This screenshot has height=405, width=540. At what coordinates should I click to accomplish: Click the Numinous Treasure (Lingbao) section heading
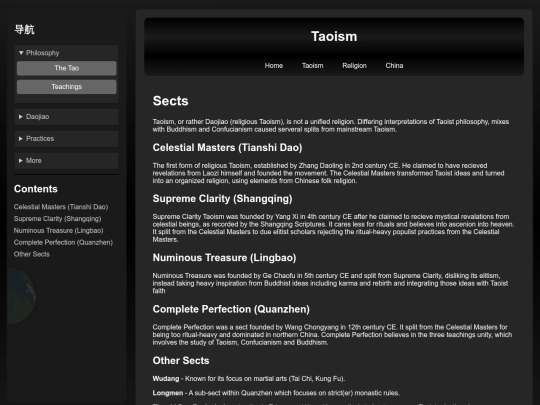[225, 258]
